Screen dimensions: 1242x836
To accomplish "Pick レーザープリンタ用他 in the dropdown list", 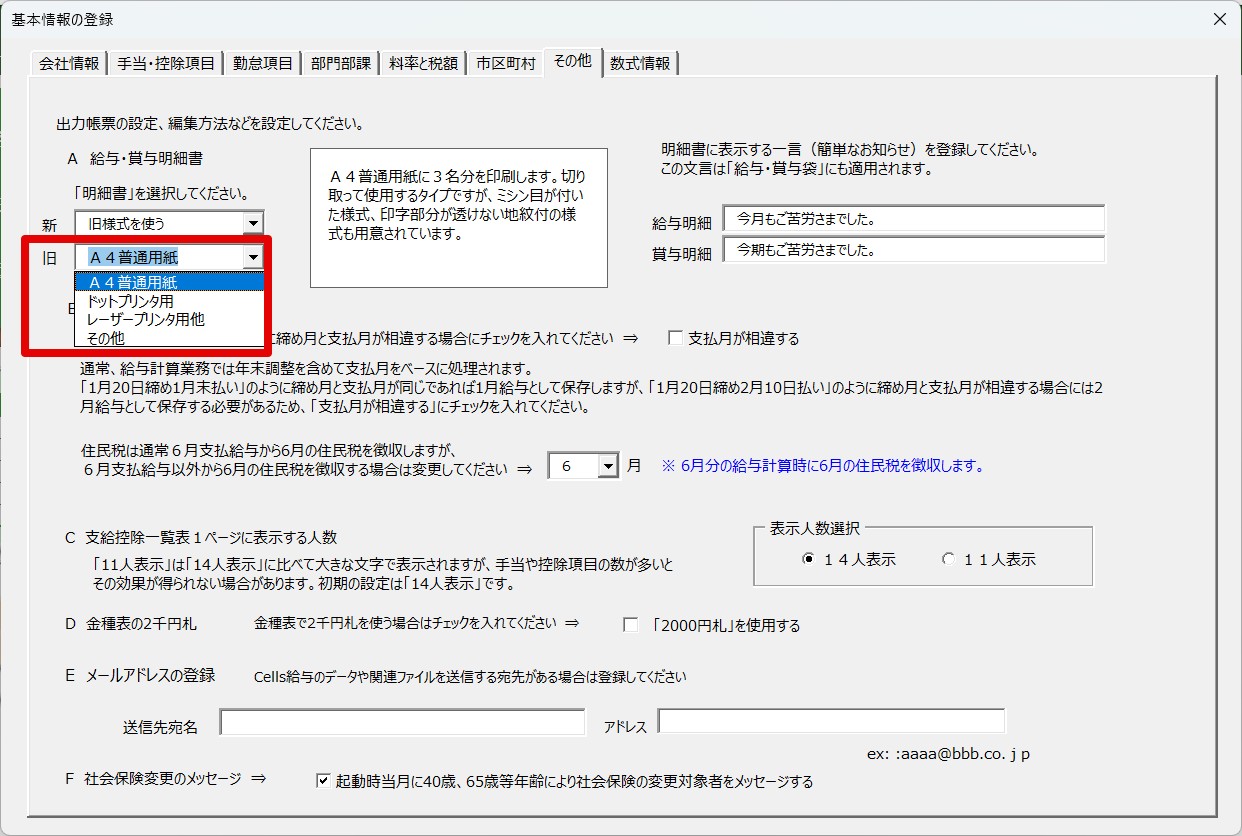I will pos(169,319).
